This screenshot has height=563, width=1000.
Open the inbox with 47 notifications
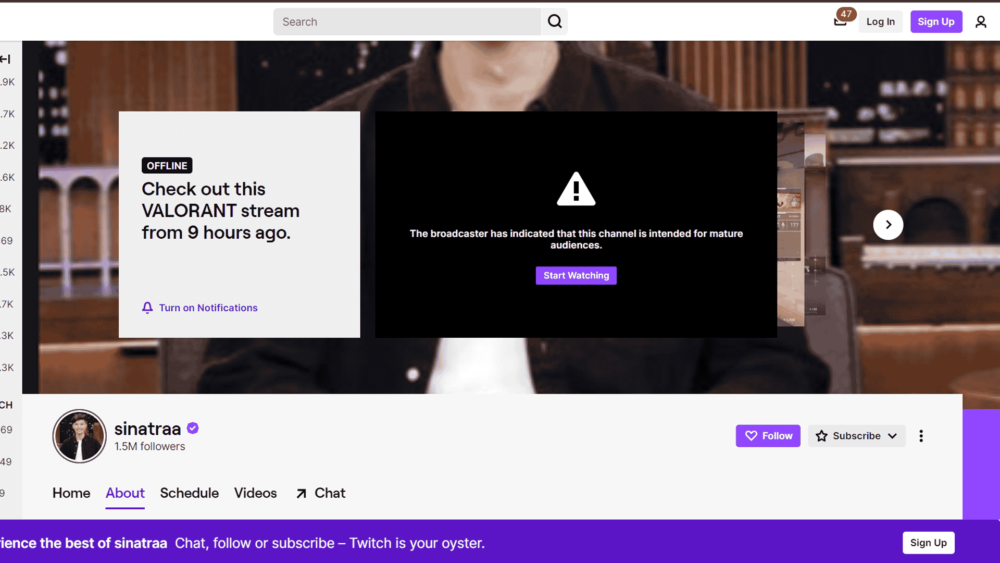(x=841, y=21)
